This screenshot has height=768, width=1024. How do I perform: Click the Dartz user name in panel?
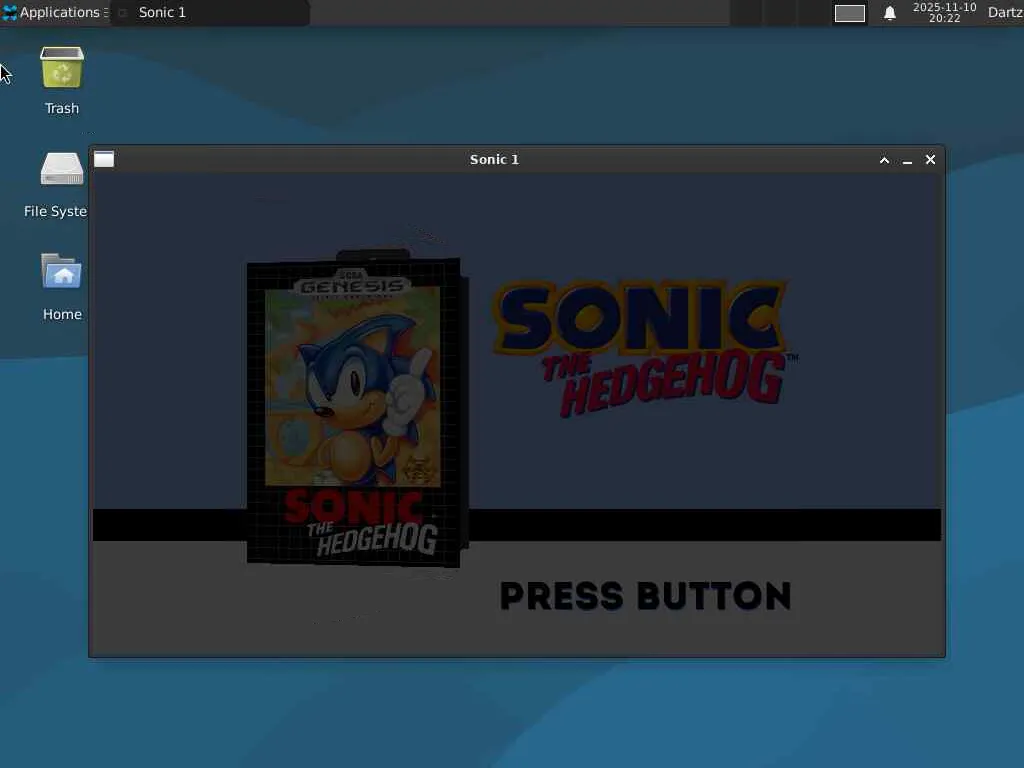[1005, 12]
